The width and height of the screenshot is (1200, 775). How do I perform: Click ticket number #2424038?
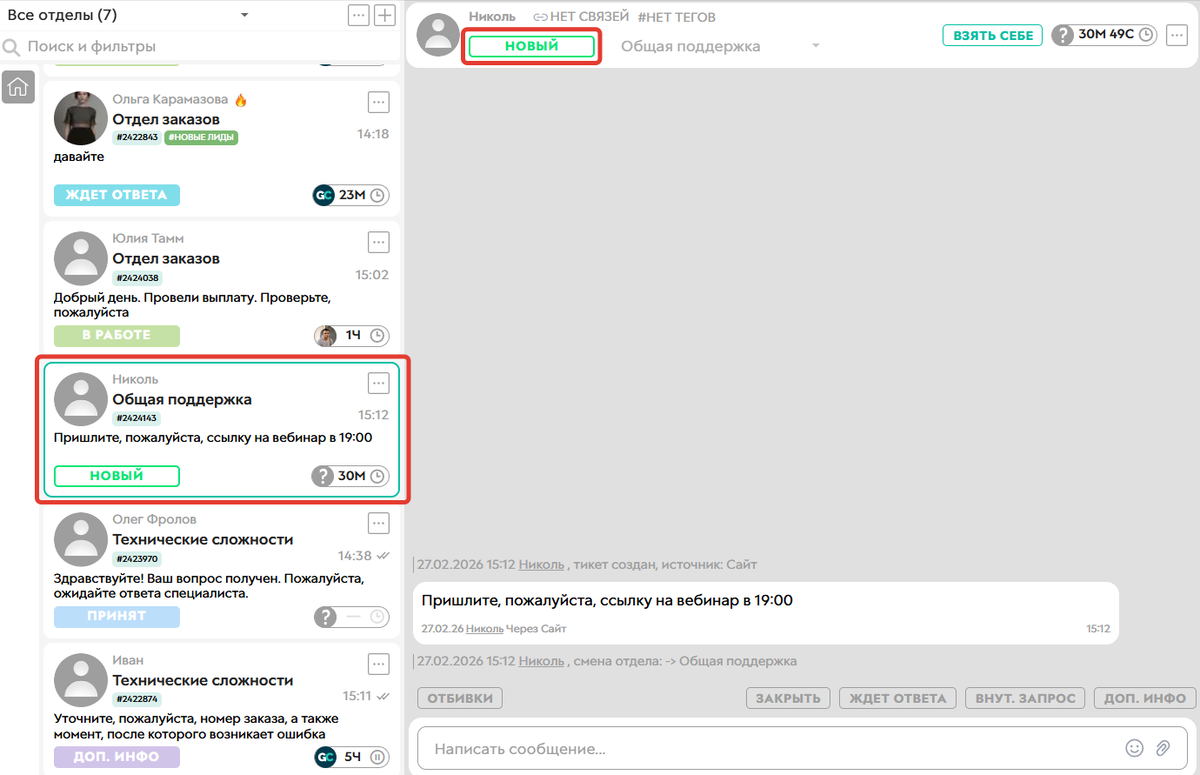pos(137,278)
